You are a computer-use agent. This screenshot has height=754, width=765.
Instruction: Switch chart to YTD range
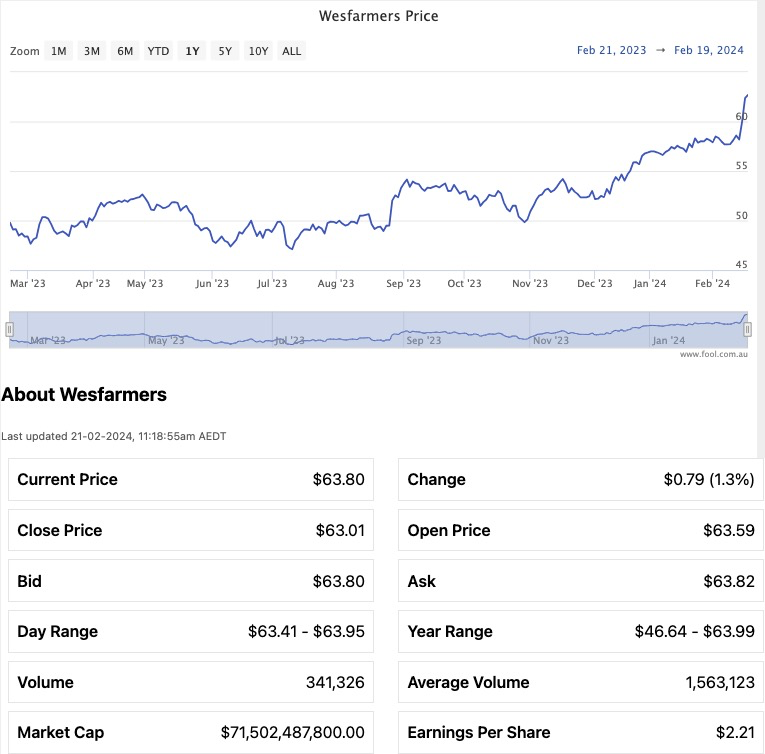(158, 51)
